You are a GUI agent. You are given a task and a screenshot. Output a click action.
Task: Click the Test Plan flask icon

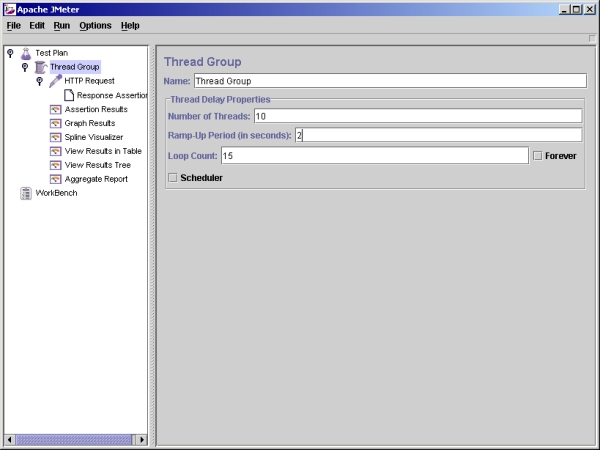click(x=26, y=53)
